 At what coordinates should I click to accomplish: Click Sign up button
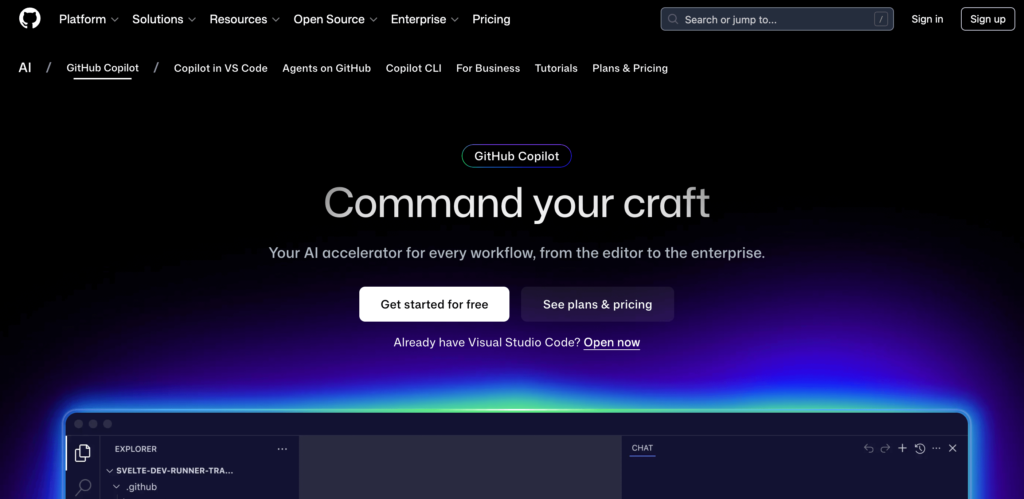pyautogui.click(x=987, y=19)
